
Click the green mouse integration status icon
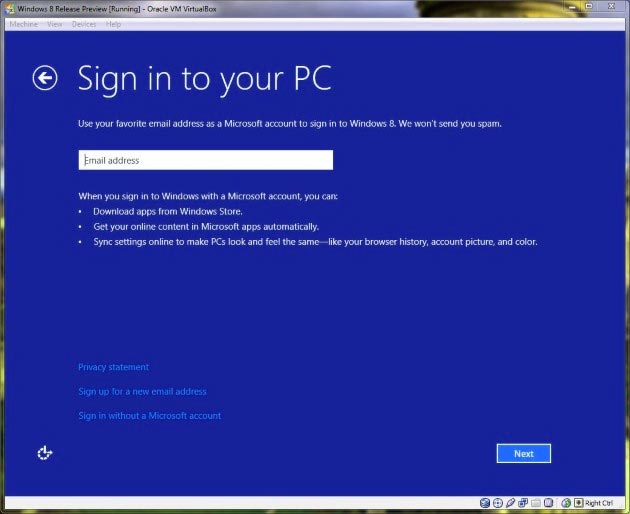[x=565, y=503]
